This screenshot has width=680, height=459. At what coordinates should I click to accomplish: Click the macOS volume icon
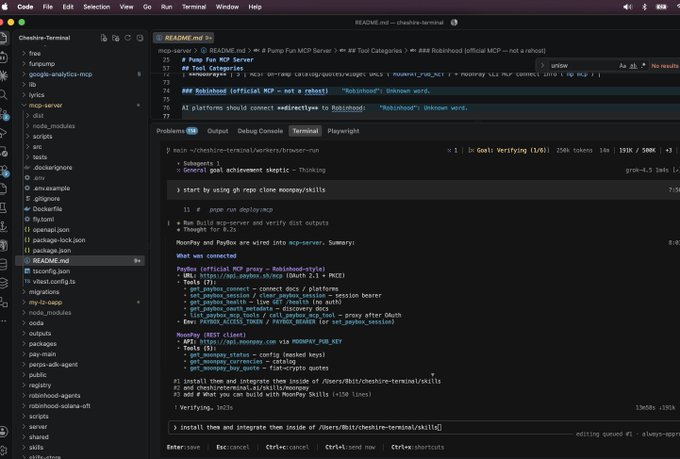click(627, 7)
